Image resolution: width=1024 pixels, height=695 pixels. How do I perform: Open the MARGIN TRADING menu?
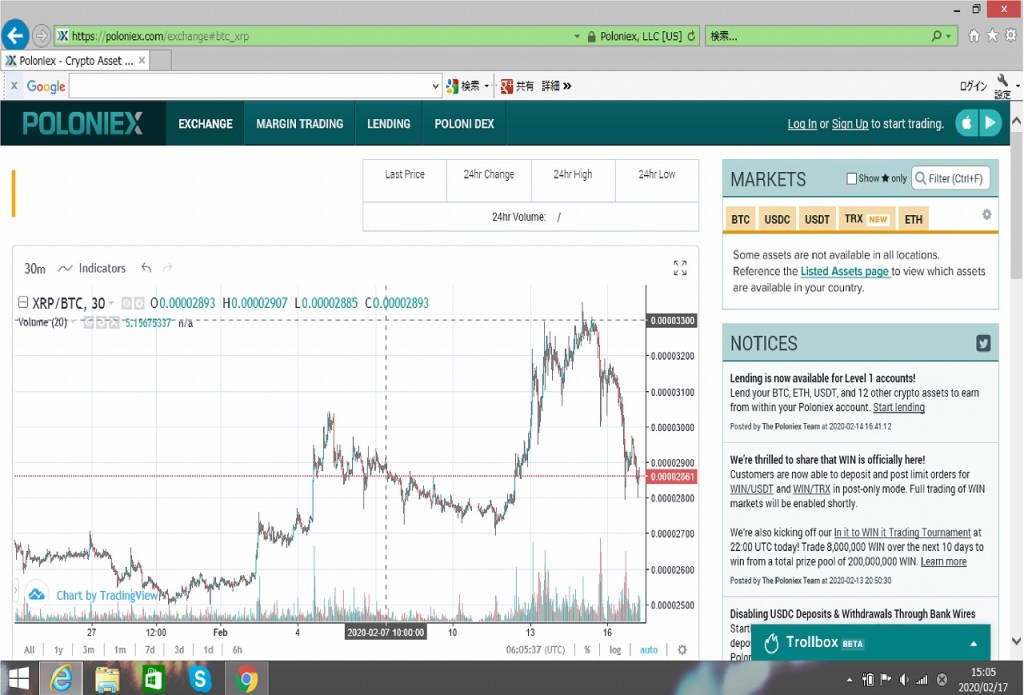pos(299,124)
